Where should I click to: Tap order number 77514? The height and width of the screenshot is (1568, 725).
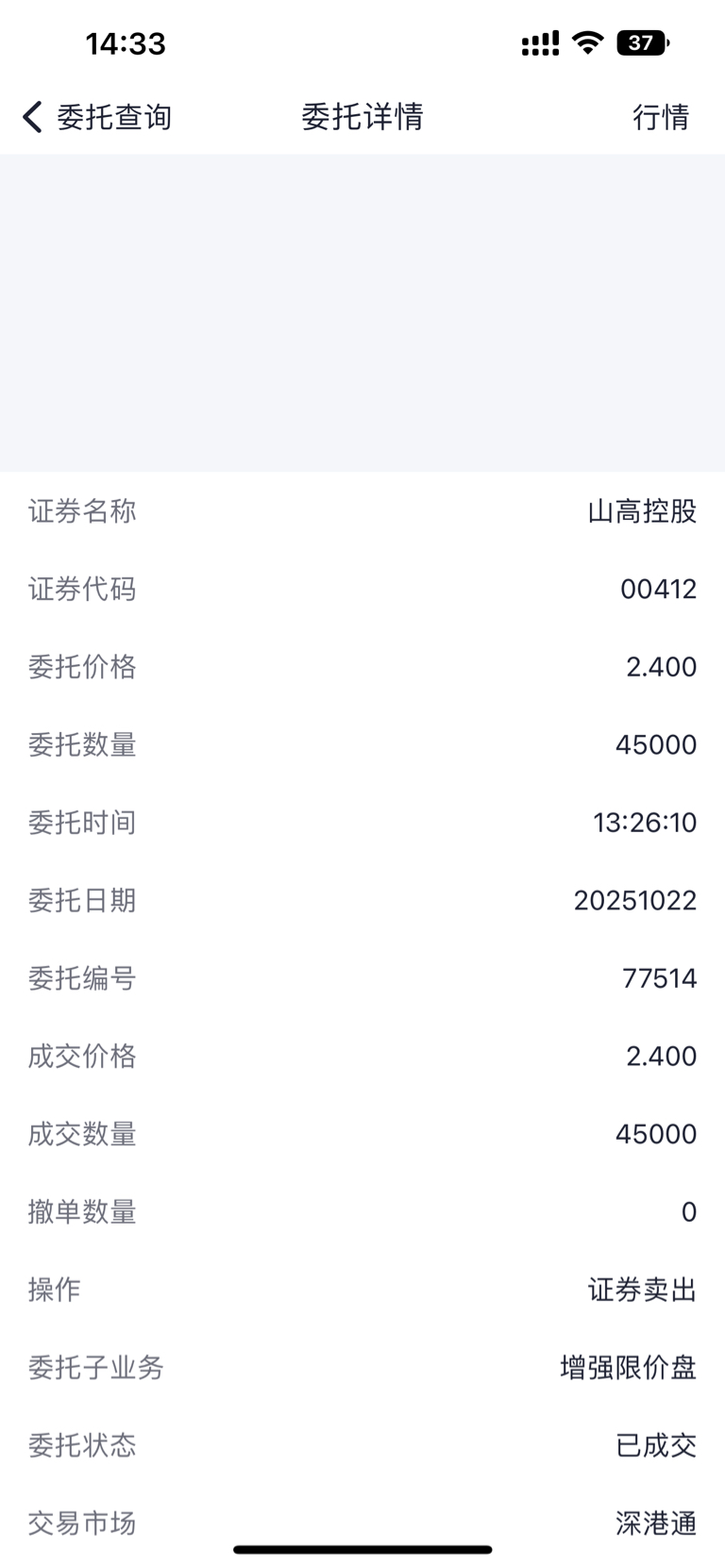(659, 978)
